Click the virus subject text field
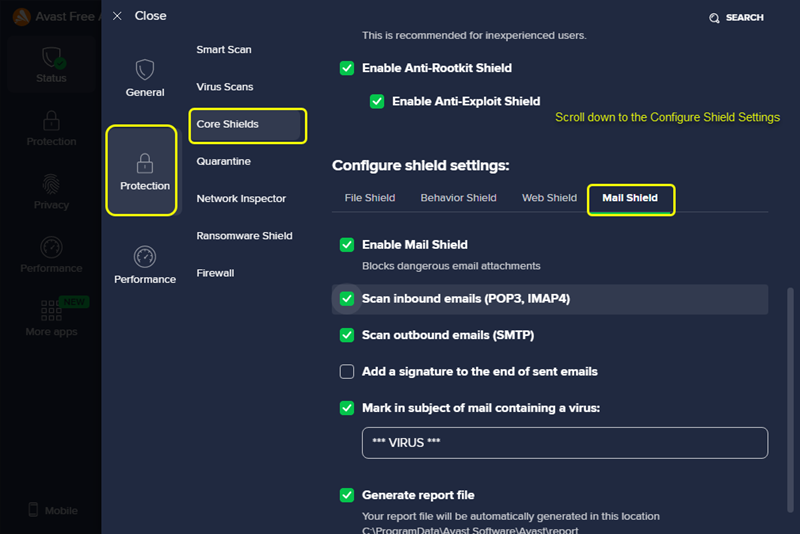800x534 pixels. point(564,443)
